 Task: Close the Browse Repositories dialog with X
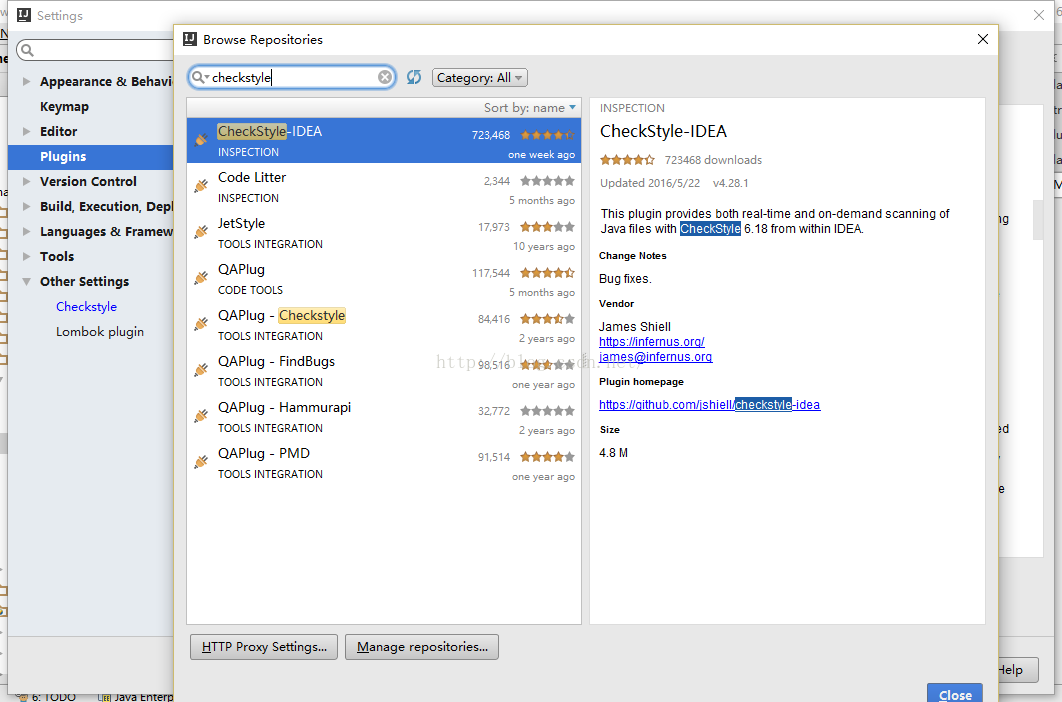(x=983, y=39)
